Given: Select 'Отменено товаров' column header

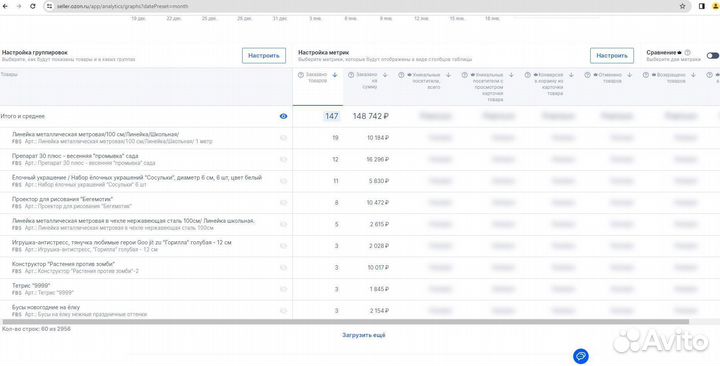Looking at the screenshot, I should (x=608, y=78).
